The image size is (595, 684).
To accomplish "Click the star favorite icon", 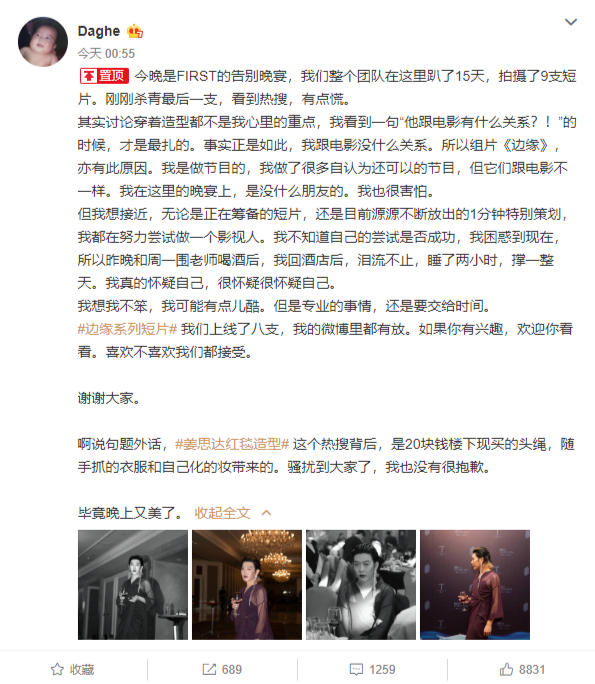I will [x=57, y=669].
